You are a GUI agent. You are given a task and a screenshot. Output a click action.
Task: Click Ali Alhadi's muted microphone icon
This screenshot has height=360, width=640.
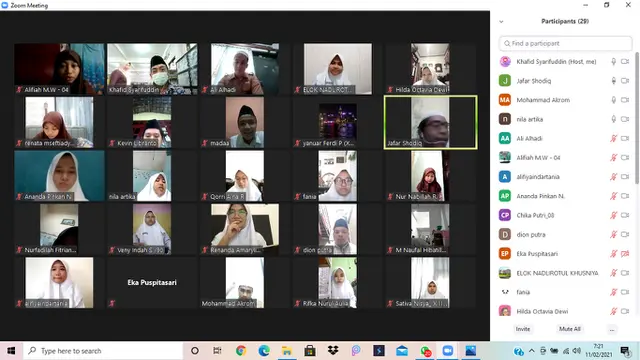pos(613,138)
